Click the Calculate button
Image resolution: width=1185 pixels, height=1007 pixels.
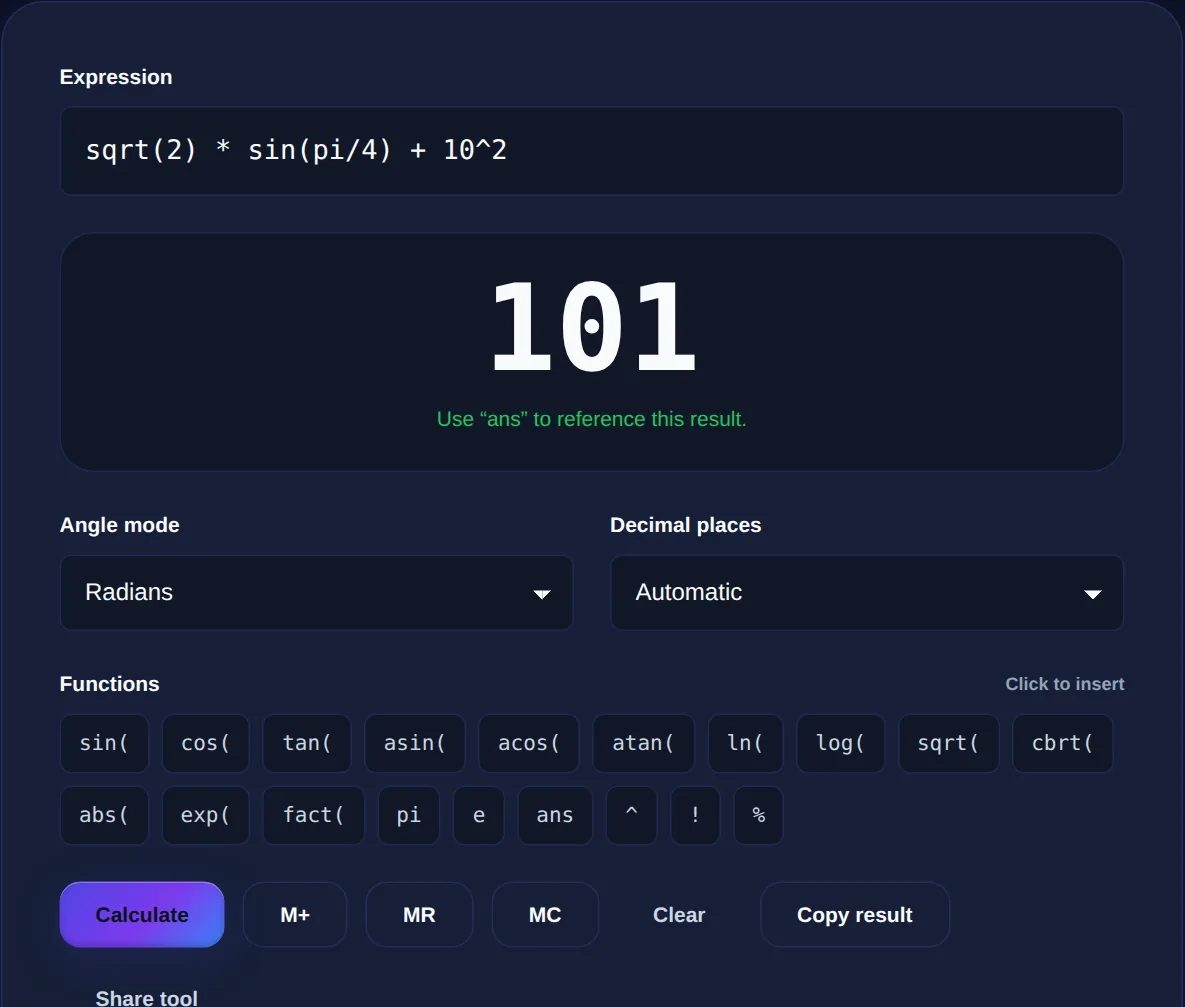[142, 915]
